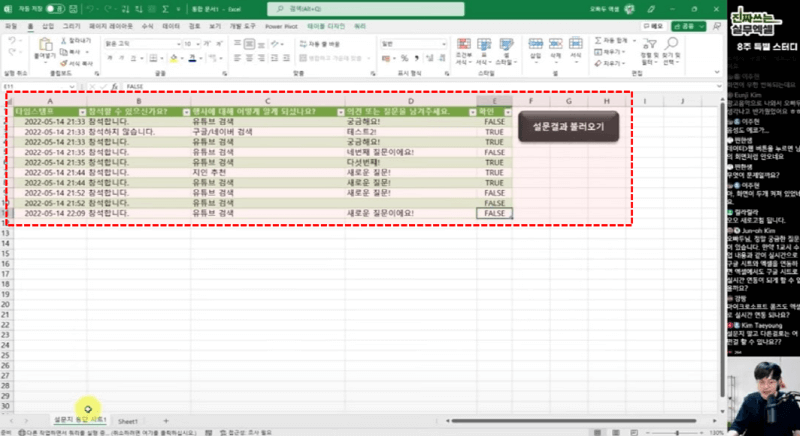Screen dimensions: 800x436
Task: Click the increase indent icon
Action: pos(287,59)
